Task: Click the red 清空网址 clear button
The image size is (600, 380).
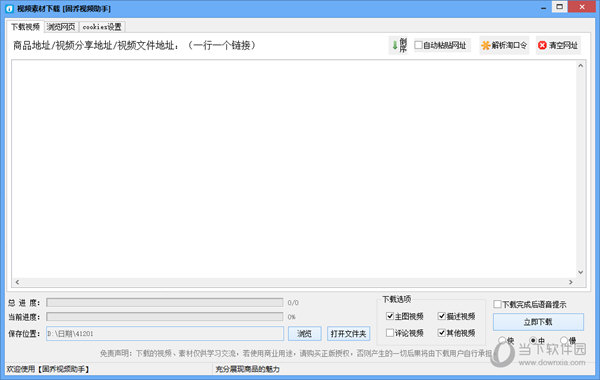Action: click(x=558, y=46)
